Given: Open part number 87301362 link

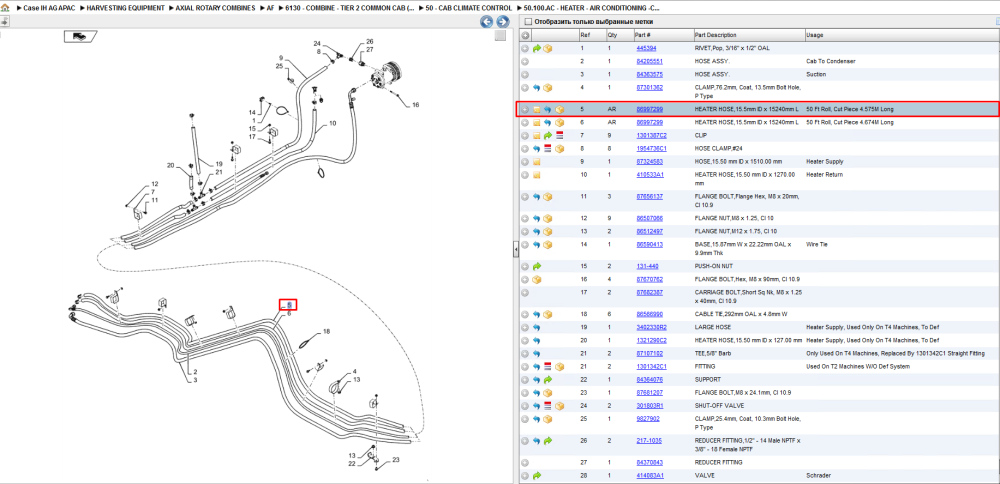Looking at the screenshot, I should point(649,88).
